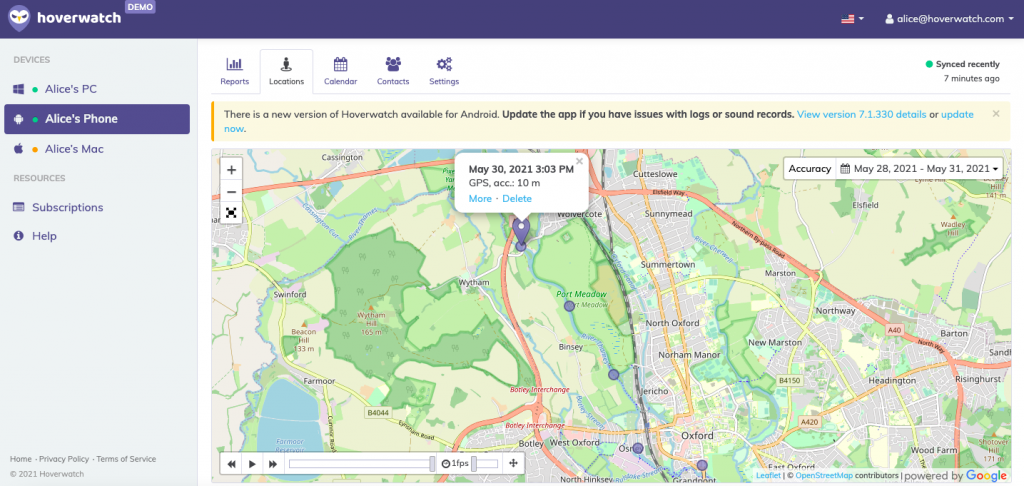Select Alice's PC device
The height and width of the screenshot is (486, 1024).
(97, 89)
